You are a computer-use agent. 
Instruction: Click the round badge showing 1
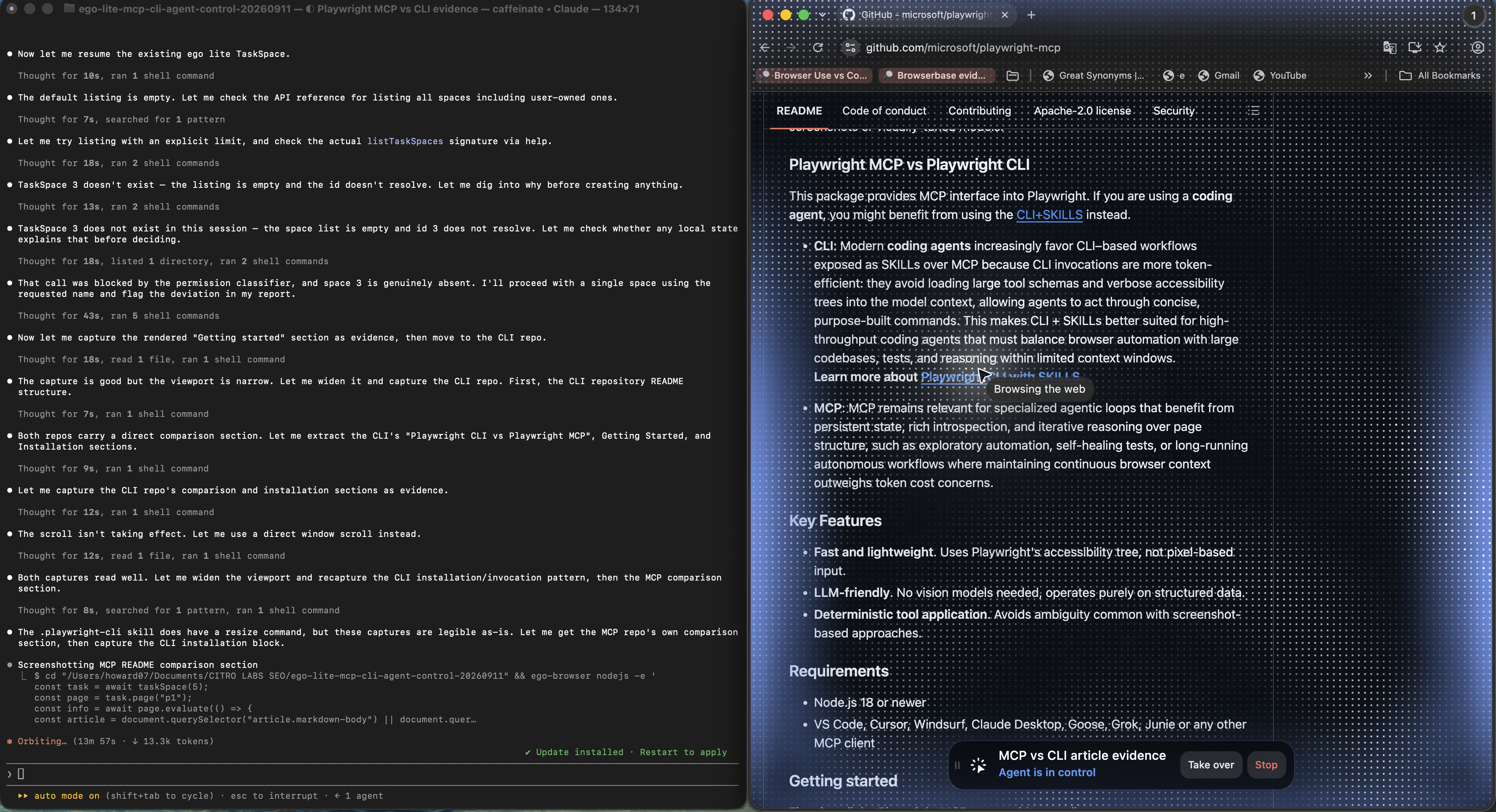coord(1473,16)
